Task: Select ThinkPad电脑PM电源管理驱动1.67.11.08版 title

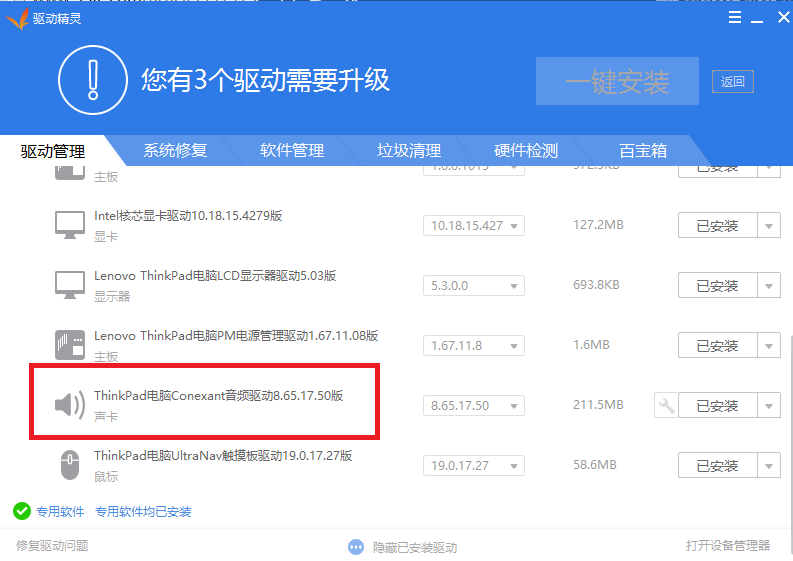Action: (236, 336)
